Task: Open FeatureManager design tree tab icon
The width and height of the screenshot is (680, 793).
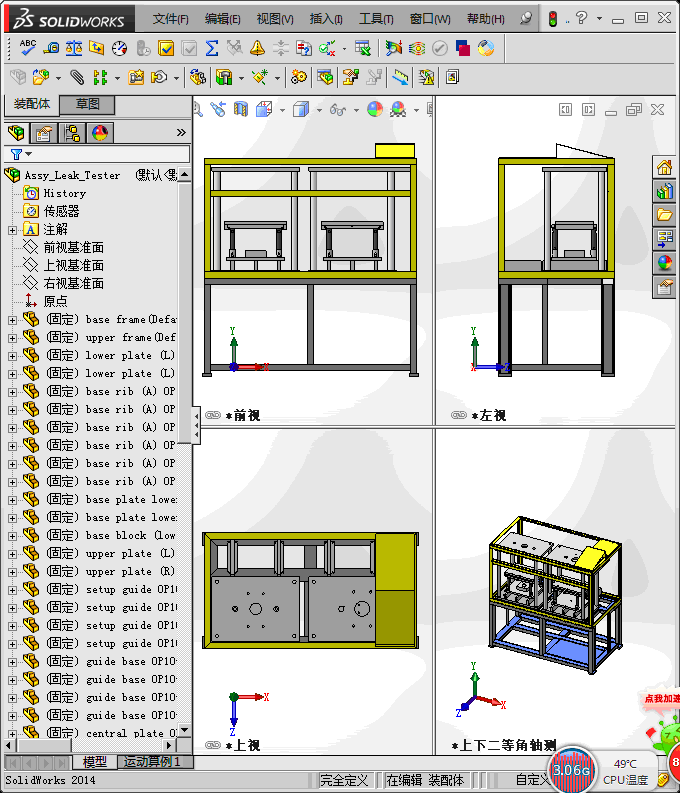Action: pos(16,133)
